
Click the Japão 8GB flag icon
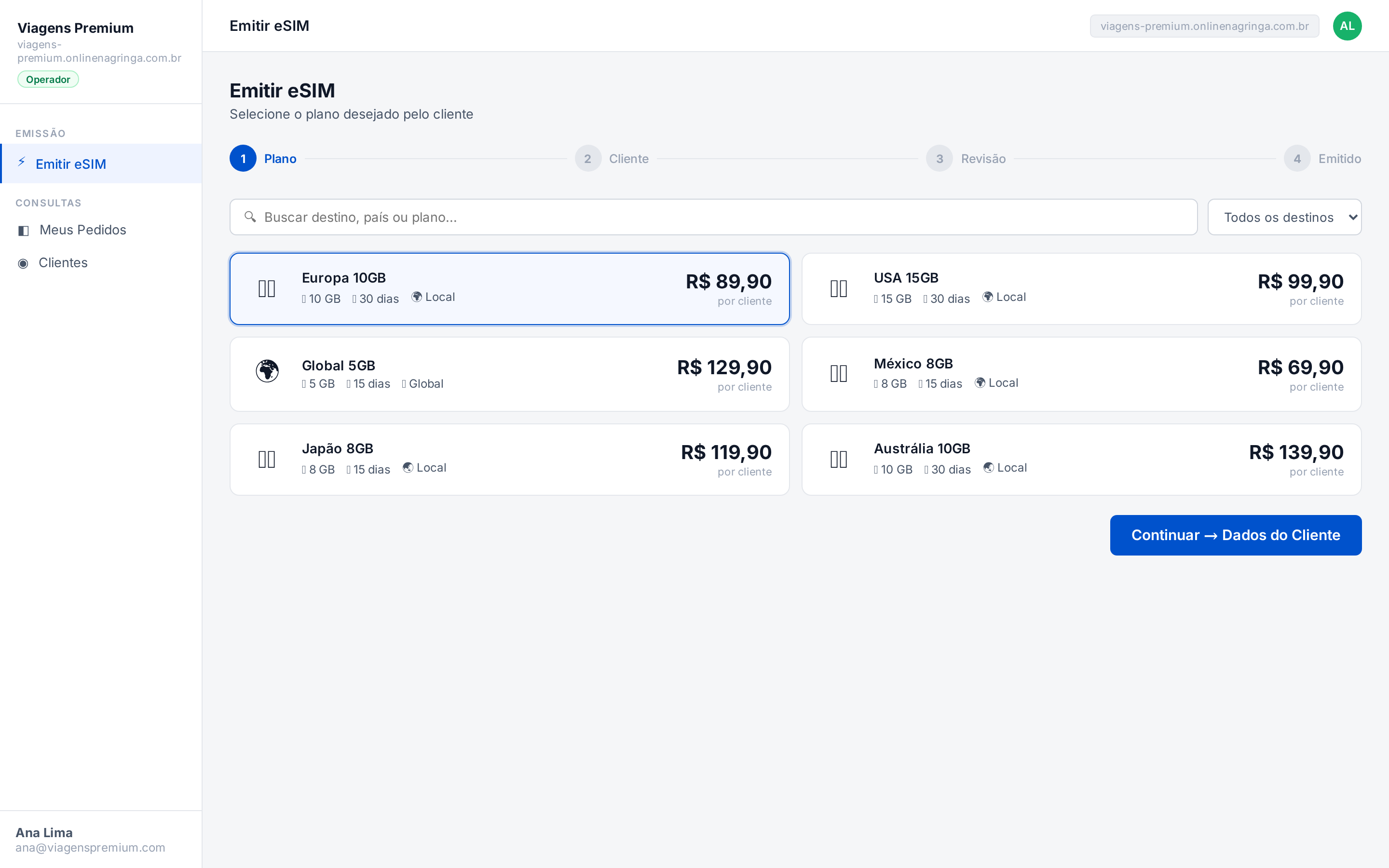pos(267,459)
